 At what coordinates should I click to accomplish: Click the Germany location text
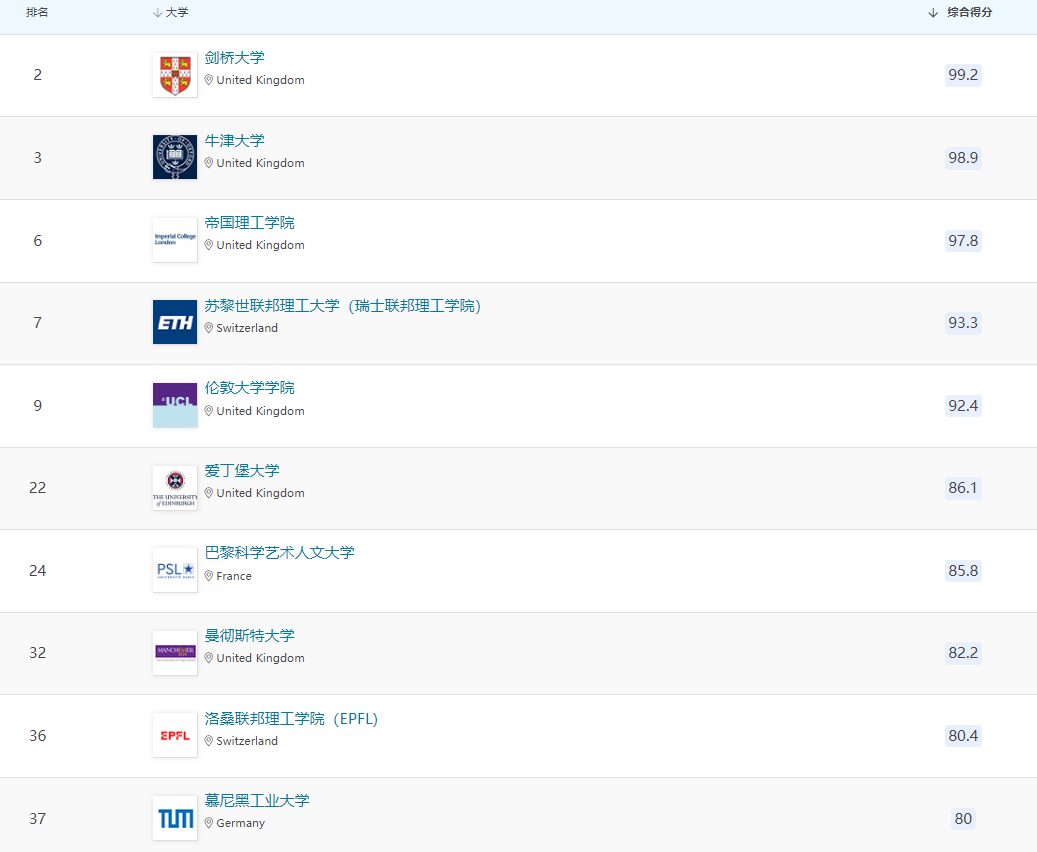(x=240, y=823)
